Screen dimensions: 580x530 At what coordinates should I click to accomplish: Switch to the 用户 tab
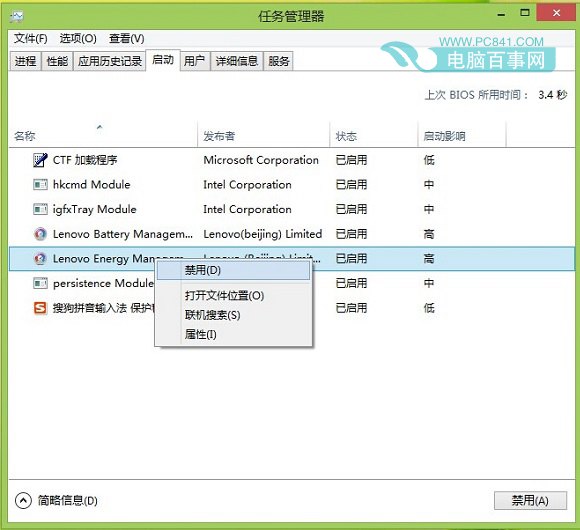195,61
